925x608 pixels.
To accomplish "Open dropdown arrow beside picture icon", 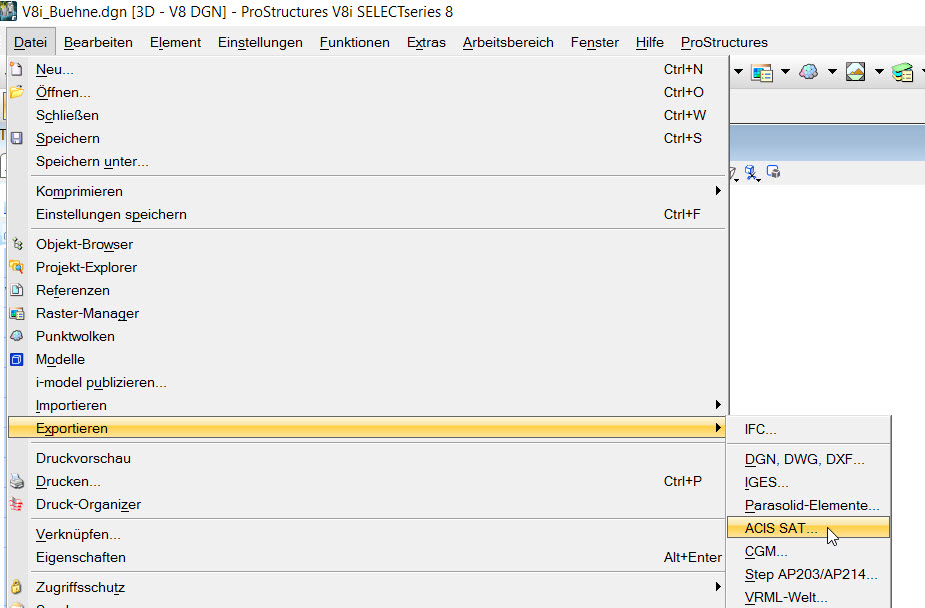I will click(x=879, y=72).
